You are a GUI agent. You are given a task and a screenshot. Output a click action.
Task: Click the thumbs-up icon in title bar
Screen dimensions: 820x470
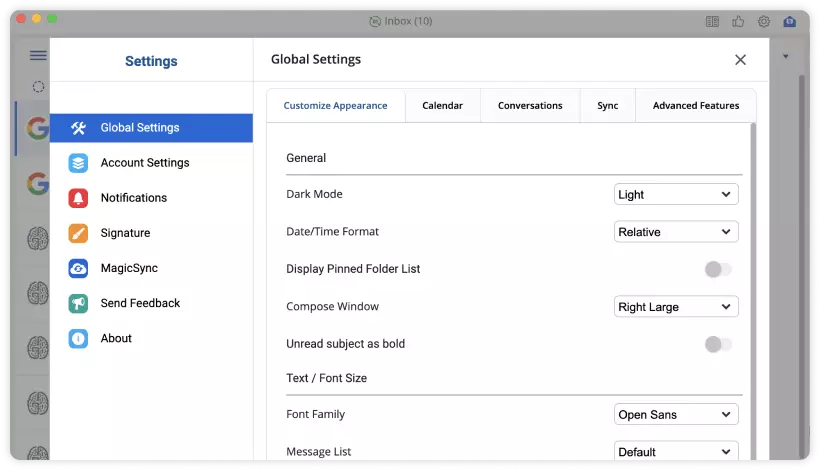(738, 21)
